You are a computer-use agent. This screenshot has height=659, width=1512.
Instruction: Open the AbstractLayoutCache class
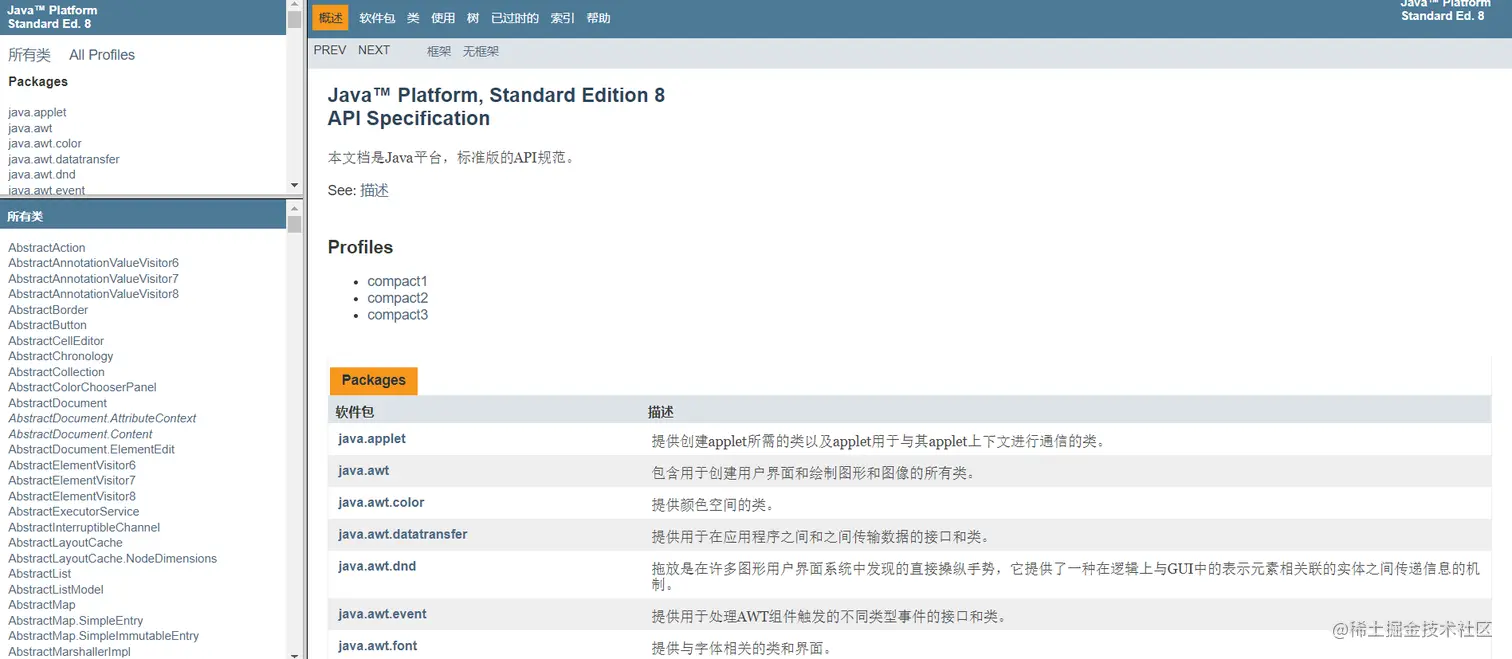[x=65, y=543]
